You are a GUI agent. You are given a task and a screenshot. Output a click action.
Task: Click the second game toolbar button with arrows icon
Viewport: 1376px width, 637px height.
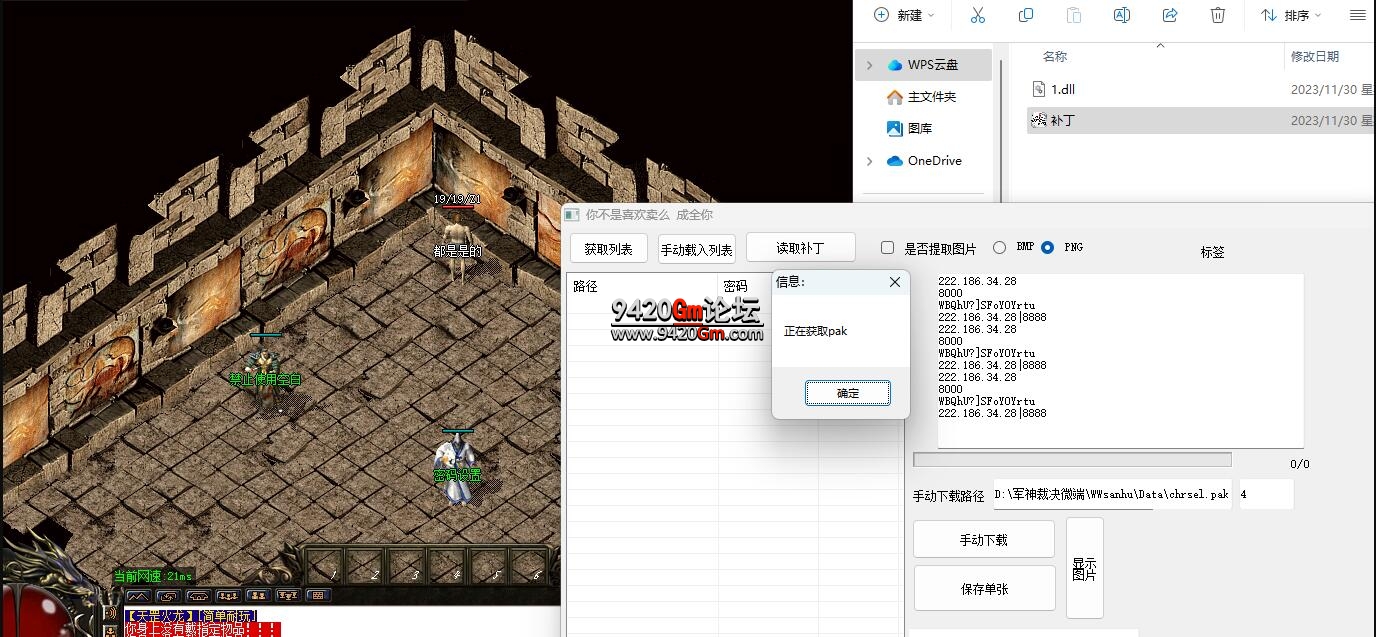(168, 596)
